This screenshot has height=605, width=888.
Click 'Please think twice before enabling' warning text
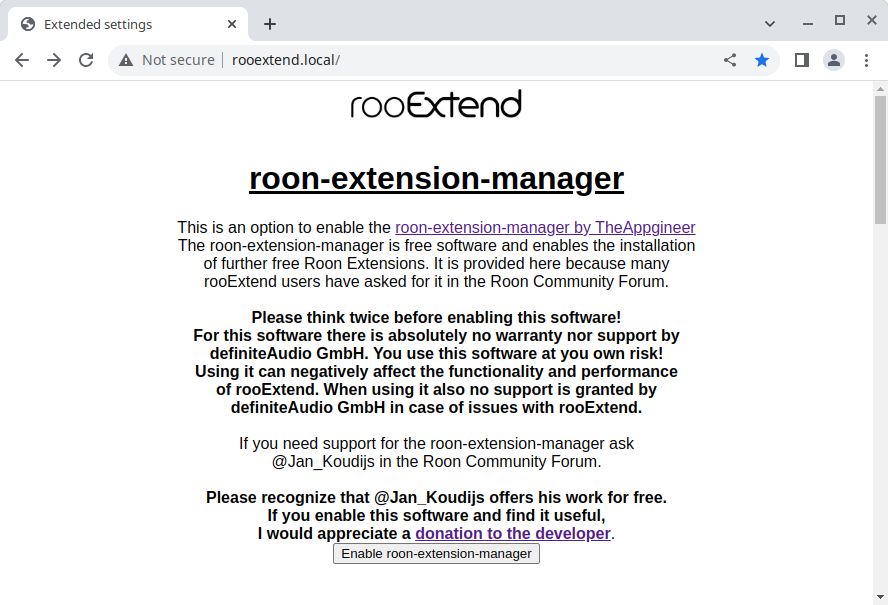click(436, 317)
